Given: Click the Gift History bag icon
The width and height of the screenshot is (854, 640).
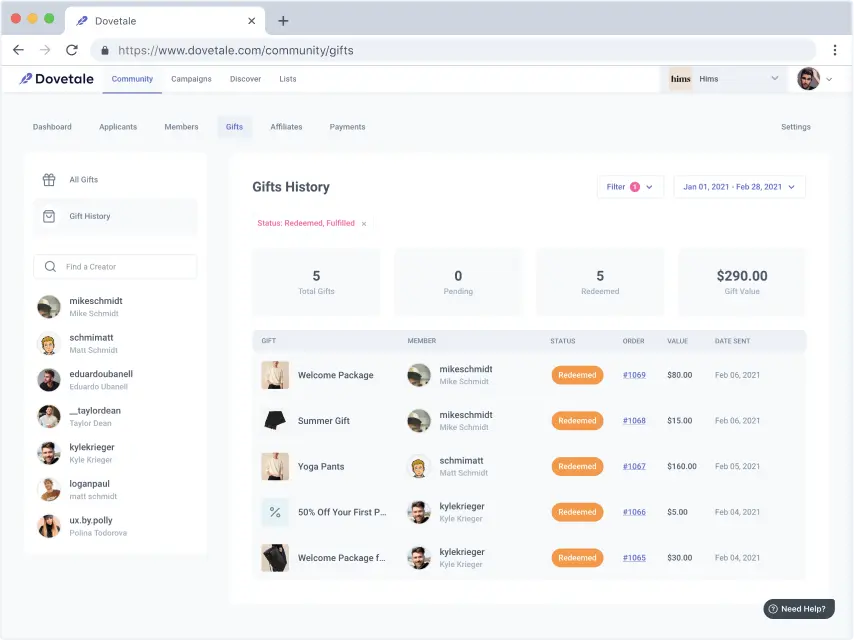Looking at the screenshot, I should point(49,216).
